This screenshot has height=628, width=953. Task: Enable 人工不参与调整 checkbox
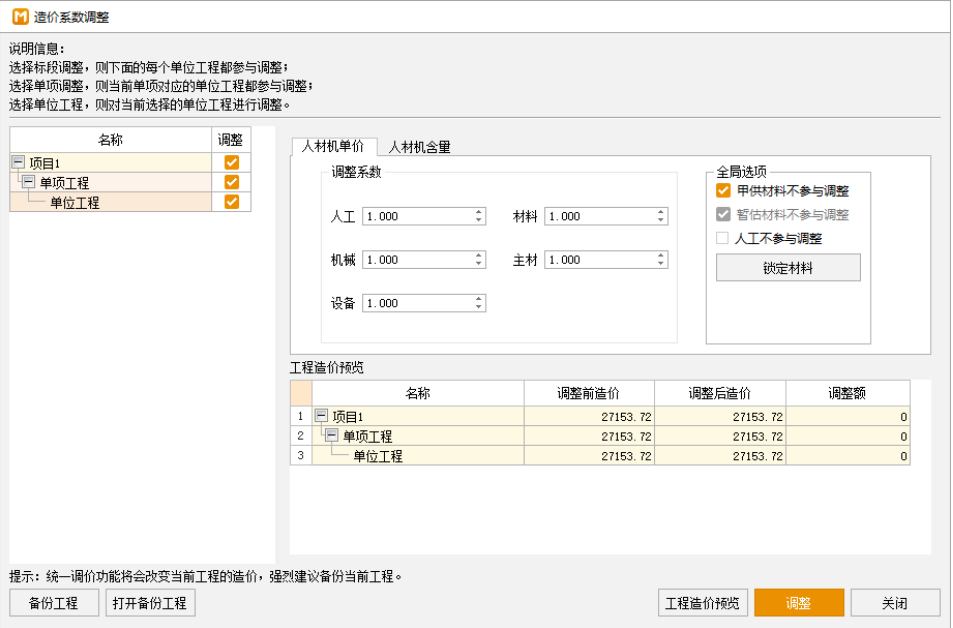723,238
